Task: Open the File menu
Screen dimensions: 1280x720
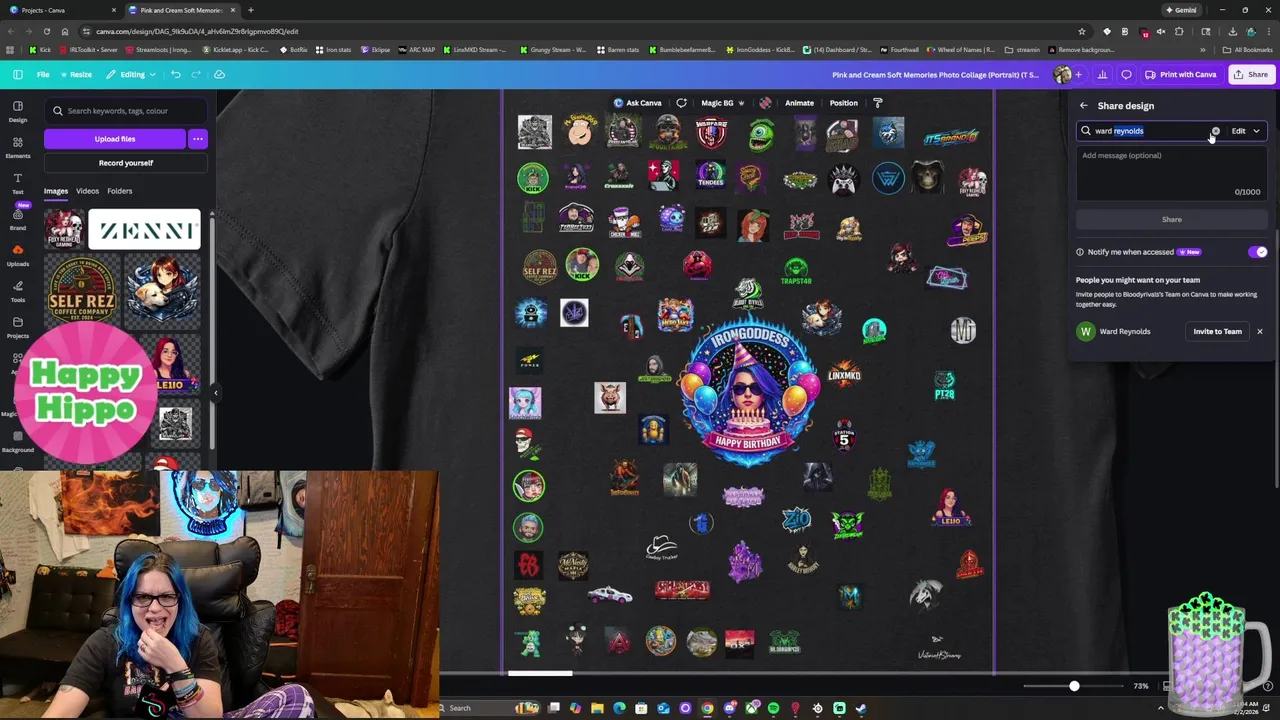Action: click(x=43, y=74)
